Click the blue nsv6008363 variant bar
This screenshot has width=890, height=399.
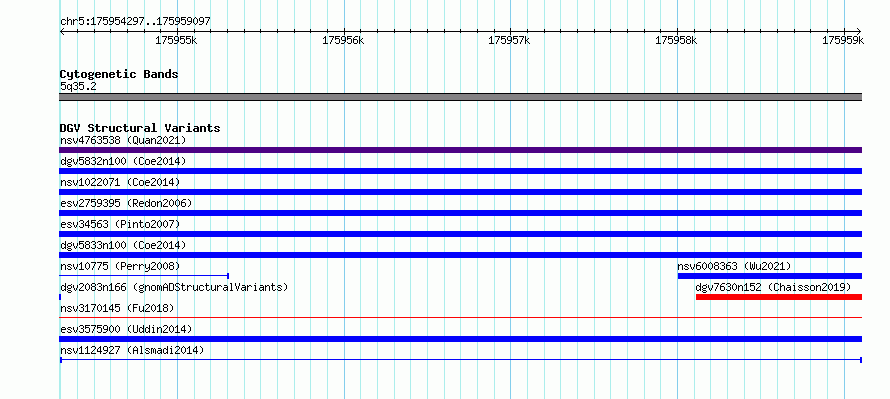[770, 276]
